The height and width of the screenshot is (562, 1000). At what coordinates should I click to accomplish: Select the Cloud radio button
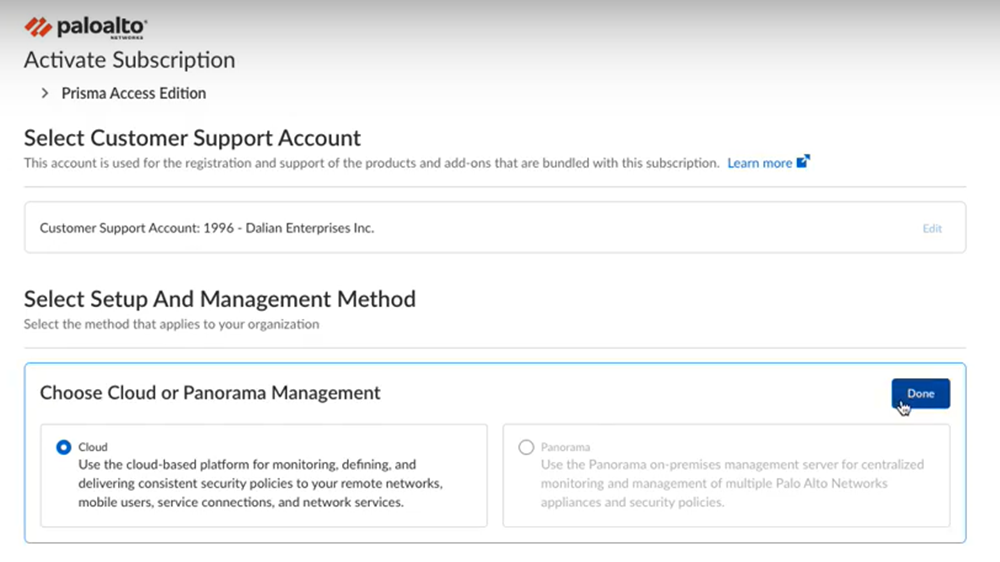64,448
